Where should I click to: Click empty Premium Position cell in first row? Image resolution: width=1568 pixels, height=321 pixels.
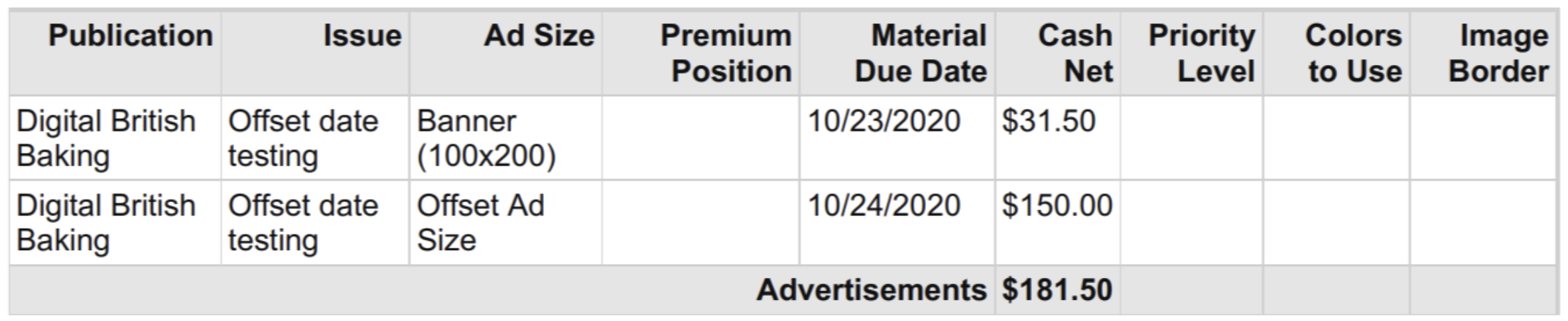tap(700, 139)
